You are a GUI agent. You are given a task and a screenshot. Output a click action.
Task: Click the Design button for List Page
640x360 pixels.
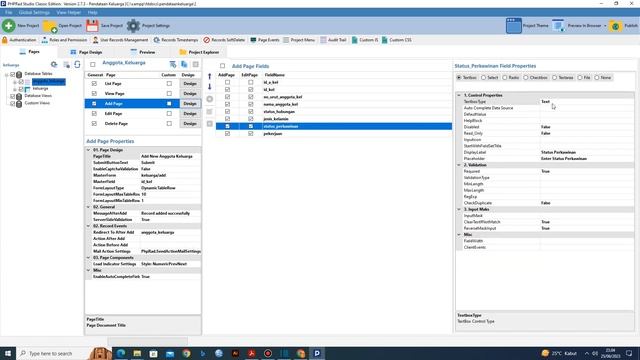(190, 84)
